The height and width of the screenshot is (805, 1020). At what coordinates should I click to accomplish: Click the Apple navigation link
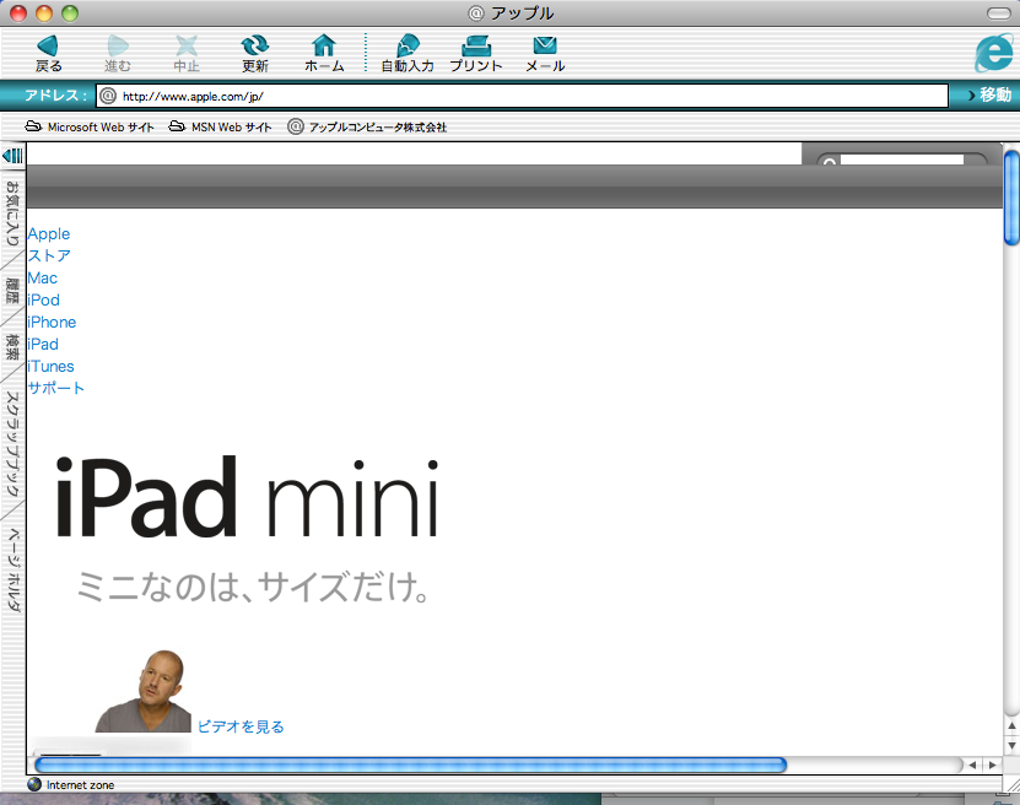(49, 234)
